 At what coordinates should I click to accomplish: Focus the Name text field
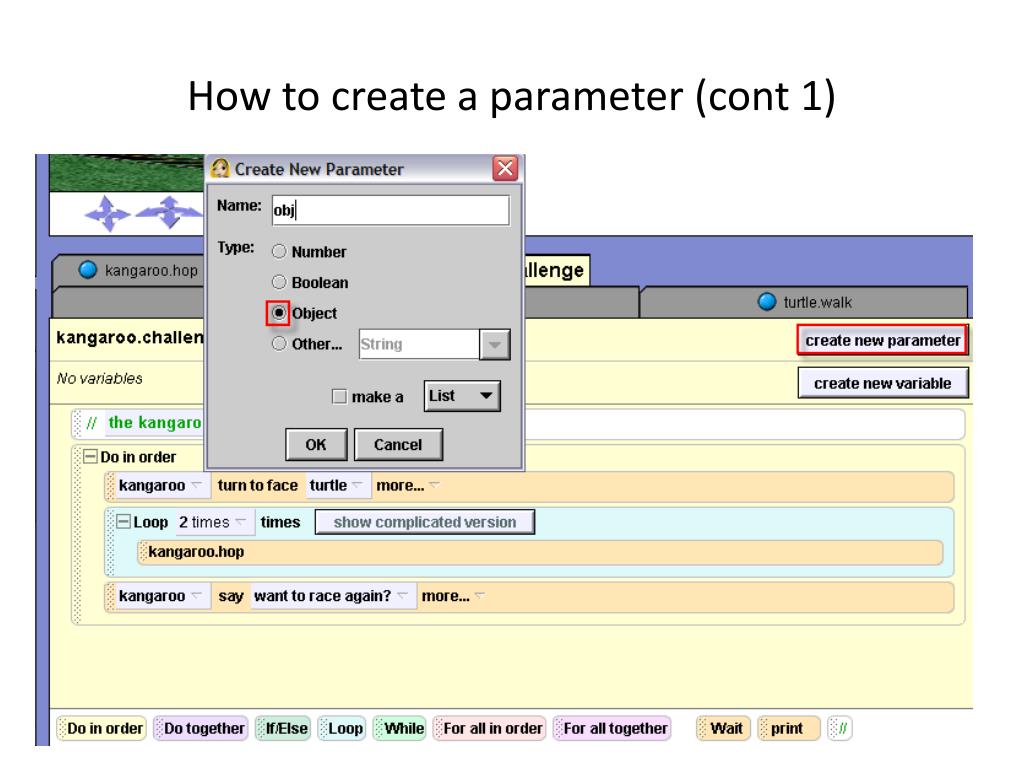(390, 210)
